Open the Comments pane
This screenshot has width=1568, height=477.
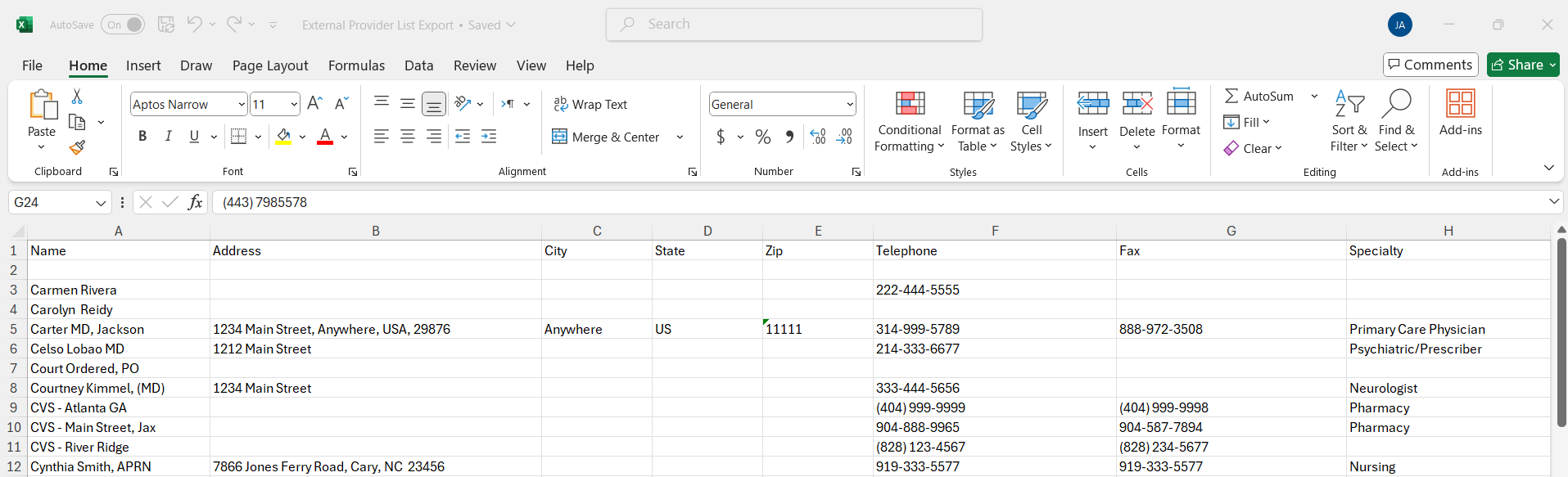pyautogui.click(x=1430, y=65)
